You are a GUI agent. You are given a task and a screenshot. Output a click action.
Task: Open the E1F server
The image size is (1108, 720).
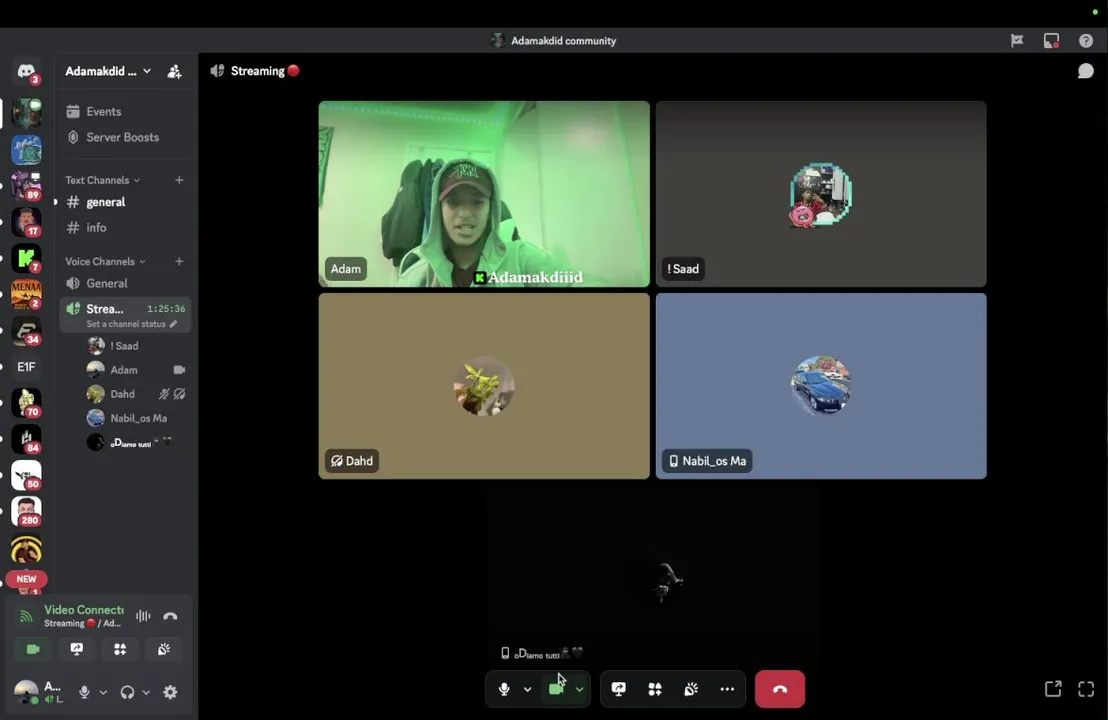(26, 367)
